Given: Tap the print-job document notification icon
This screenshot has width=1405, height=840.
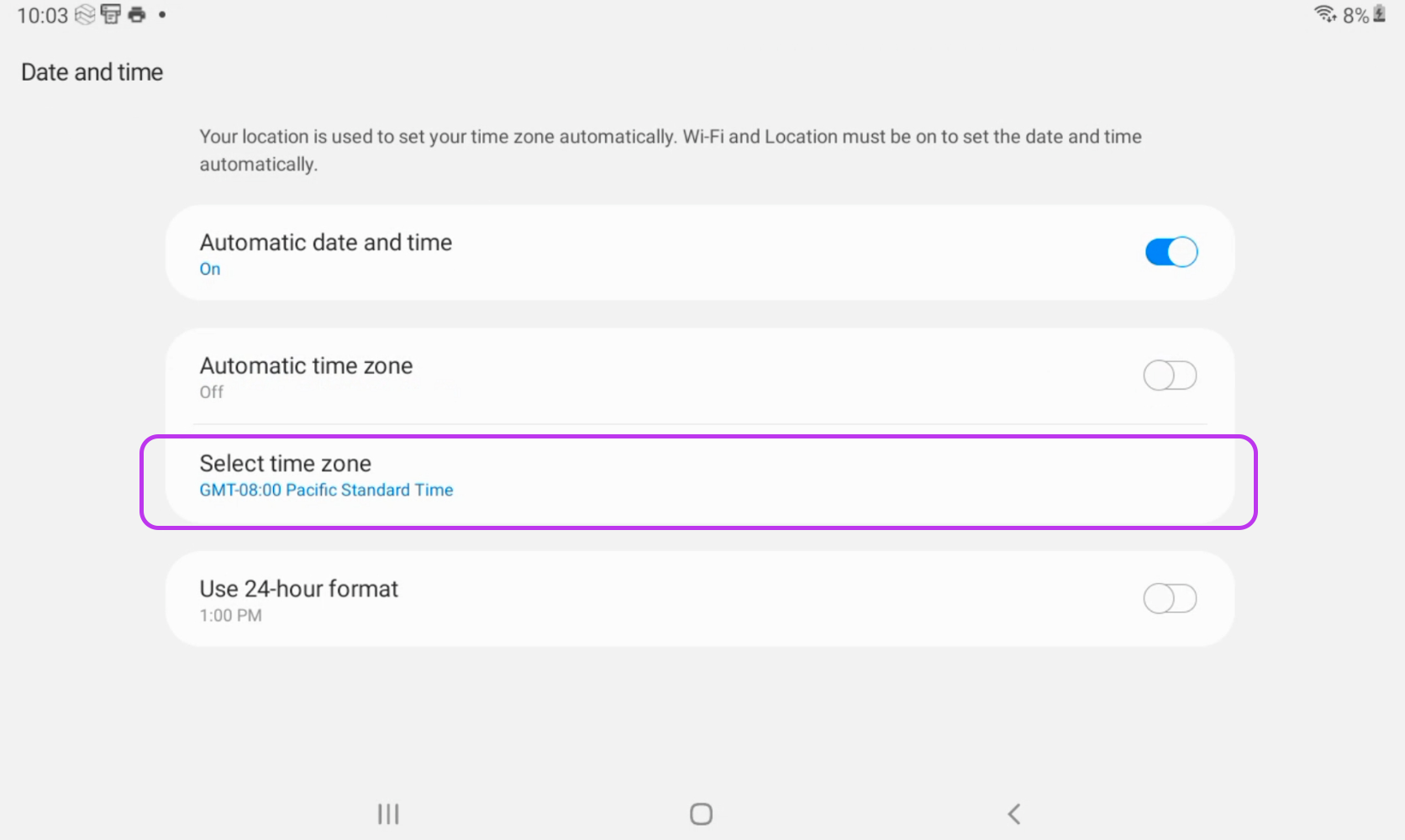Looking at the screenshot, I should pos(111,14).
